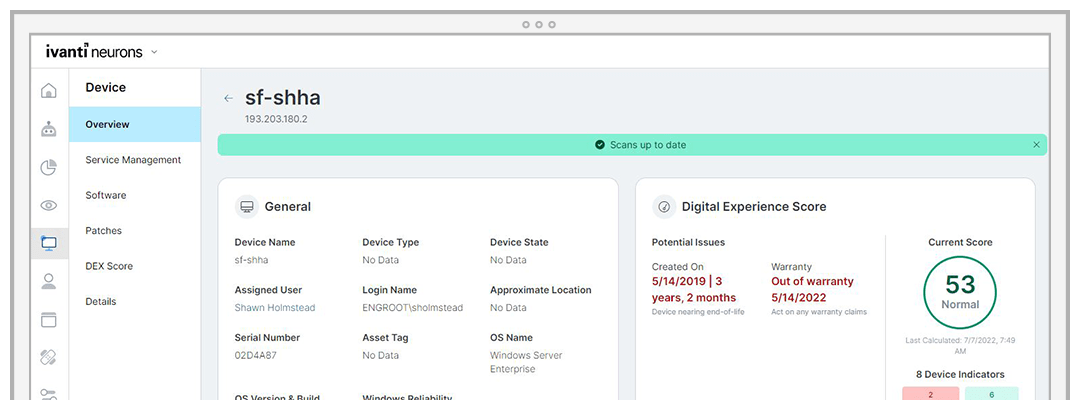Open the Software section
1080x400 pixels.
tap(105, 196)
